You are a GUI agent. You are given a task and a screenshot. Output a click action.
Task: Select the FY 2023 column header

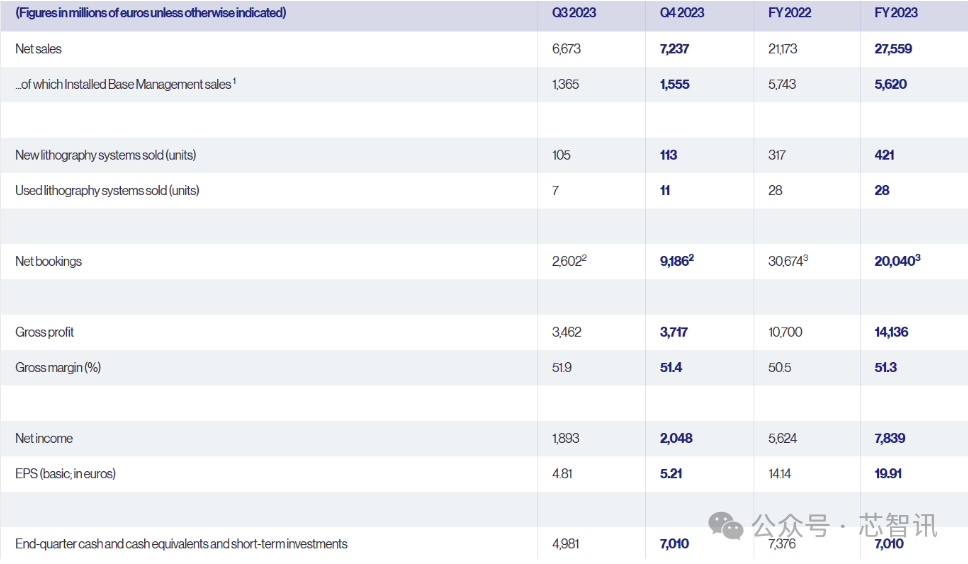pos(896,13)
